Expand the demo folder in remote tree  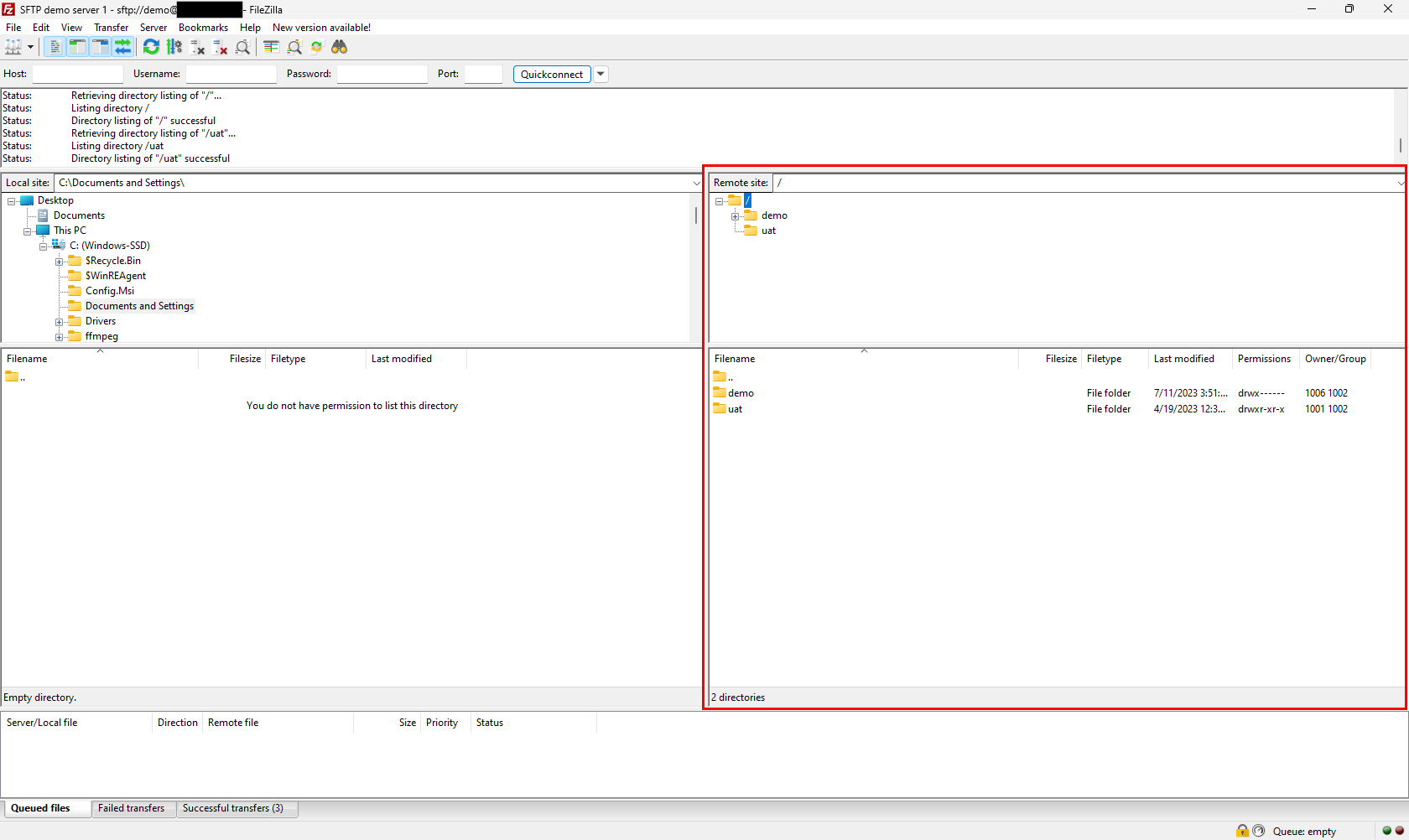[x=735, y=216]
